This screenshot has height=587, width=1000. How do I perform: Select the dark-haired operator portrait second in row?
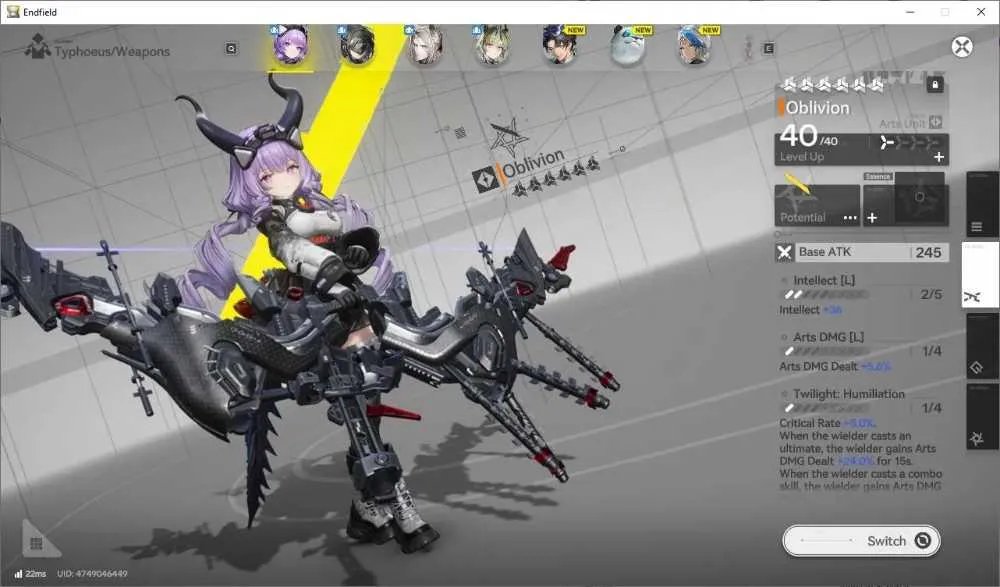tap(357, 45)
